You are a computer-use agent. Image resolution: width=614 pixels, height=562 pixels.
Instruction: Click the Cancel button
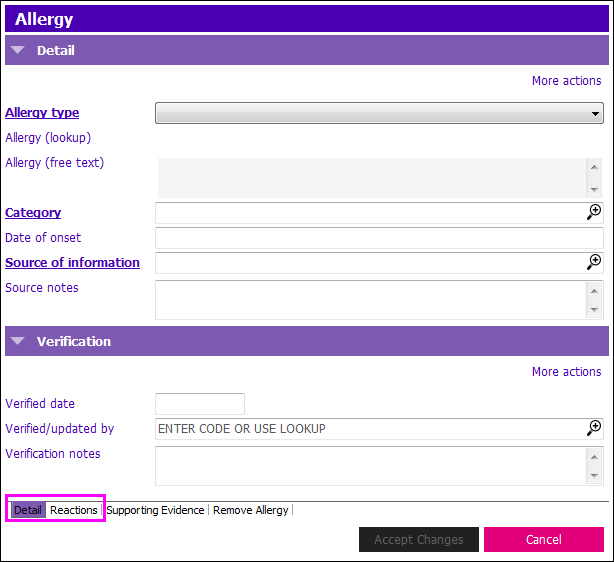[x=544, y=539]
